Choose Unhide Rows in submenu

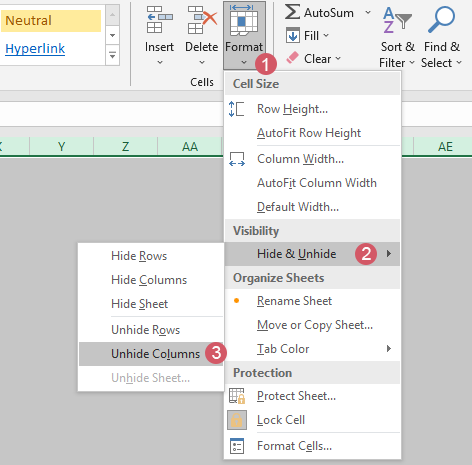coord(151,330)
